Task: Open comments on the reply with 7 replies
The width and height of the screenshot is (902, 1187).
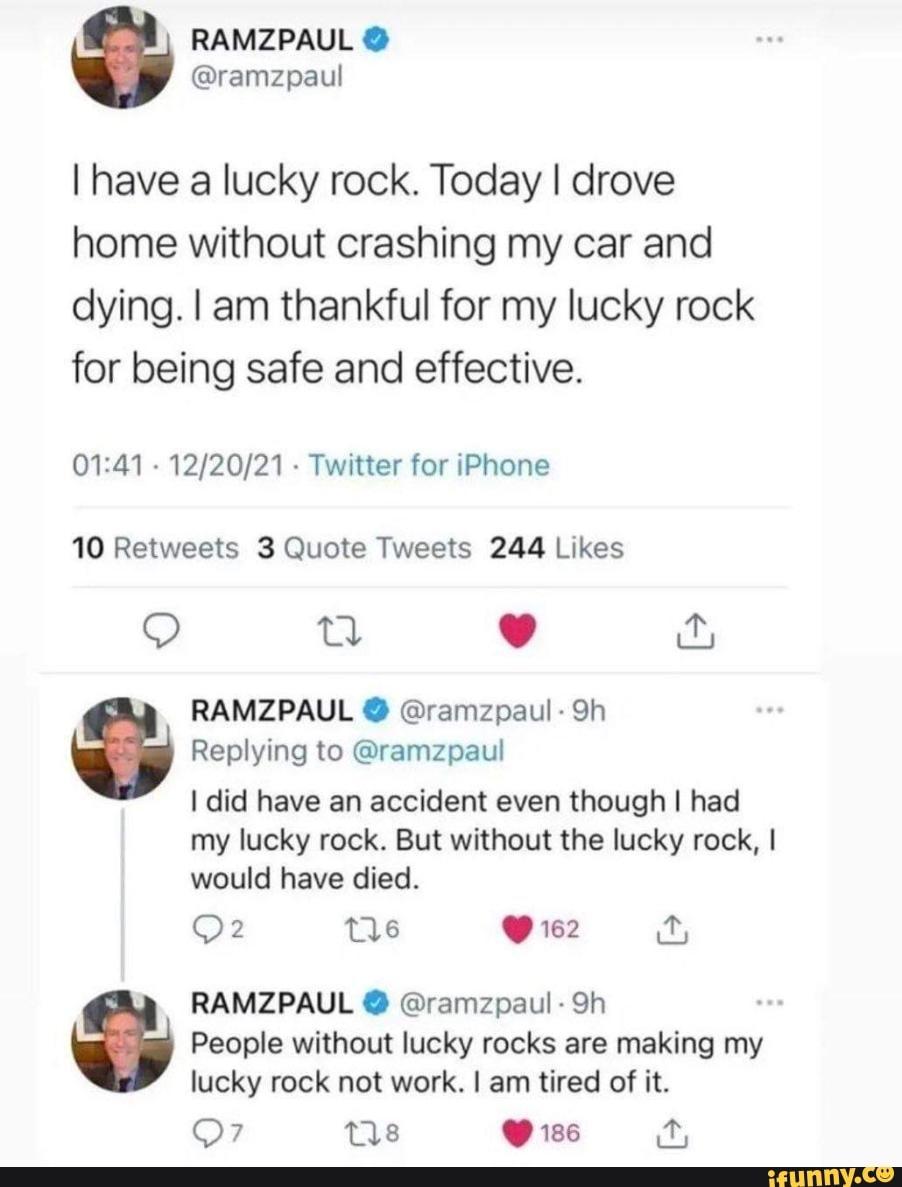Action: click(203, 1133)
